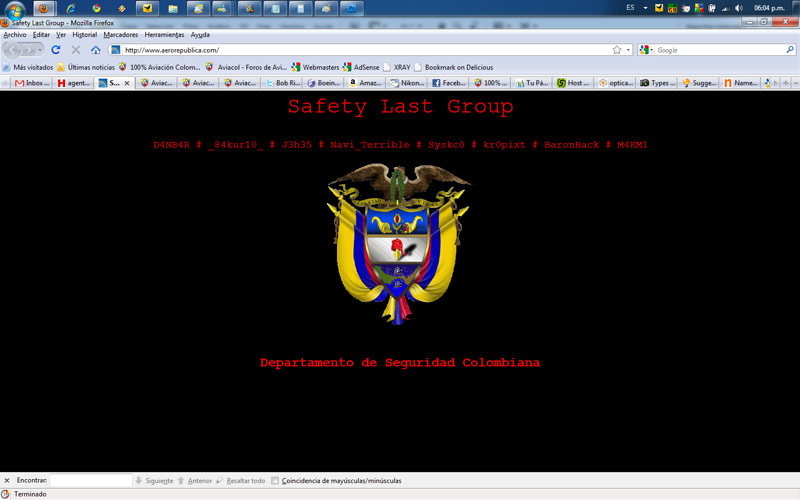
Task: Open the Más visitados bookmark folder
Action: coord(28,67)
